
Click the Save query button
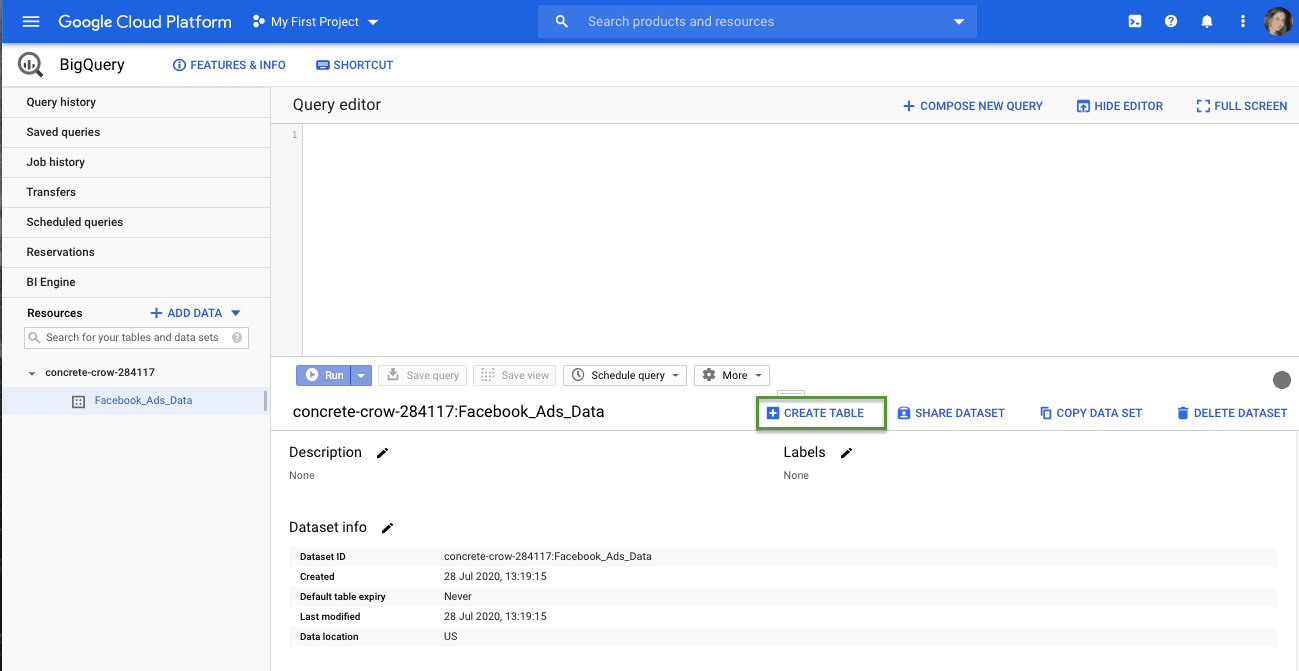pyautogui.click(x=422, y=375)
